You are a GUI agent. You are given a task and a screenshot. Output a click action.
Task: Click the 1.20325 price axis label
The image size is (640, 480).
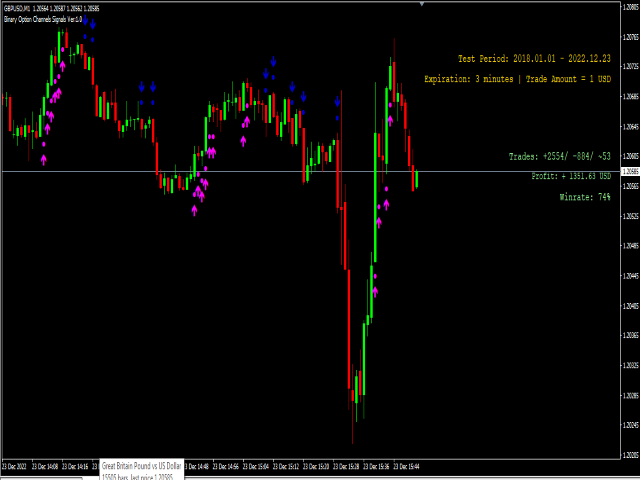(x=631, y=365)
